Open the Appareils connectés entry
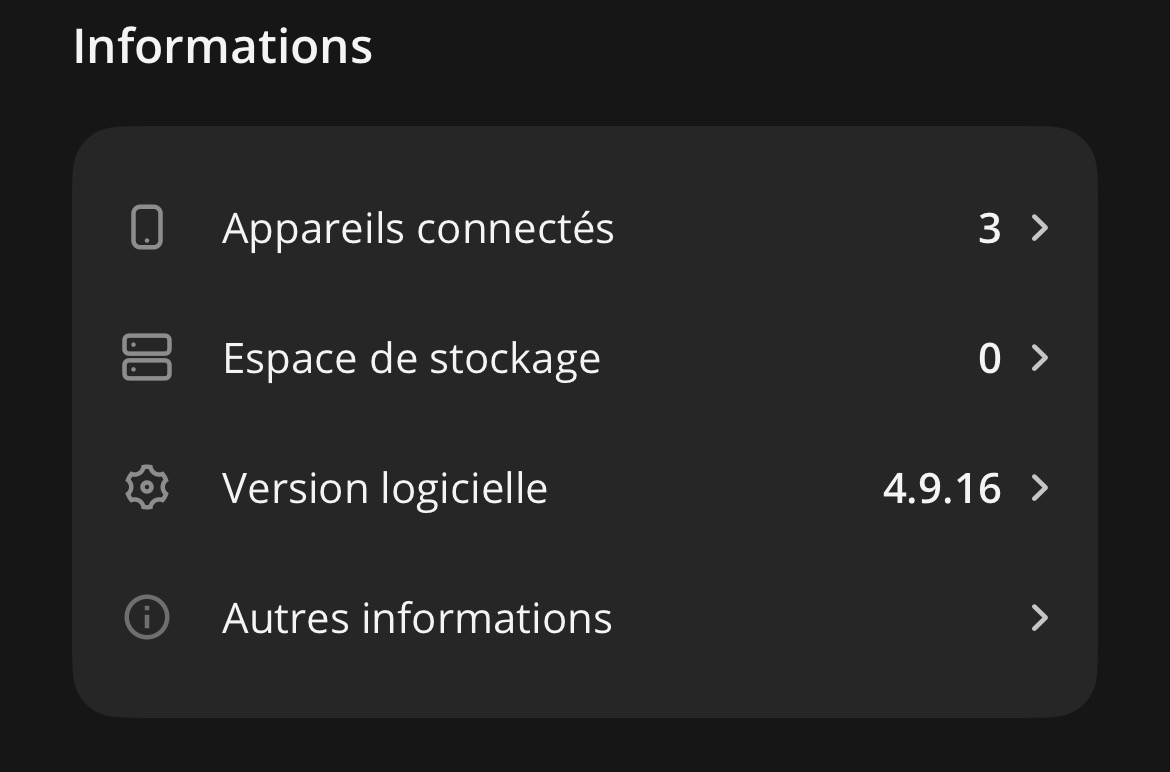 pos(417,229)
